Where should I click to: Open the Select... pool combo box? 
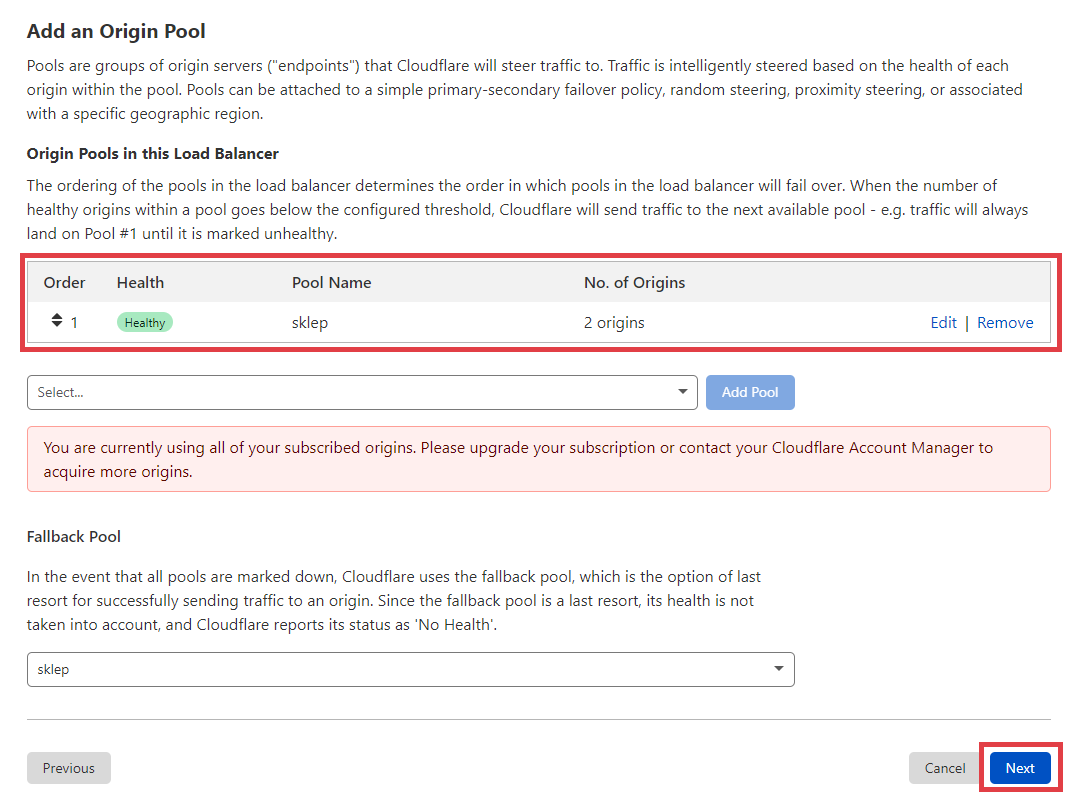click(x=360, y=393)
